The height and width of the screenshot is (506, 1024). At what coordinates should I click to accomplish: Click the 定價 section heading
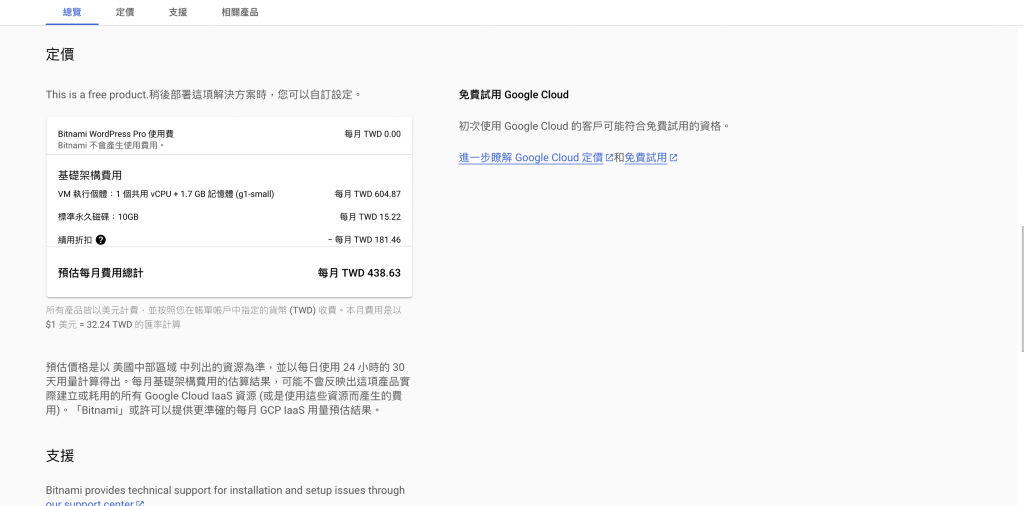[x=59, y=54]
